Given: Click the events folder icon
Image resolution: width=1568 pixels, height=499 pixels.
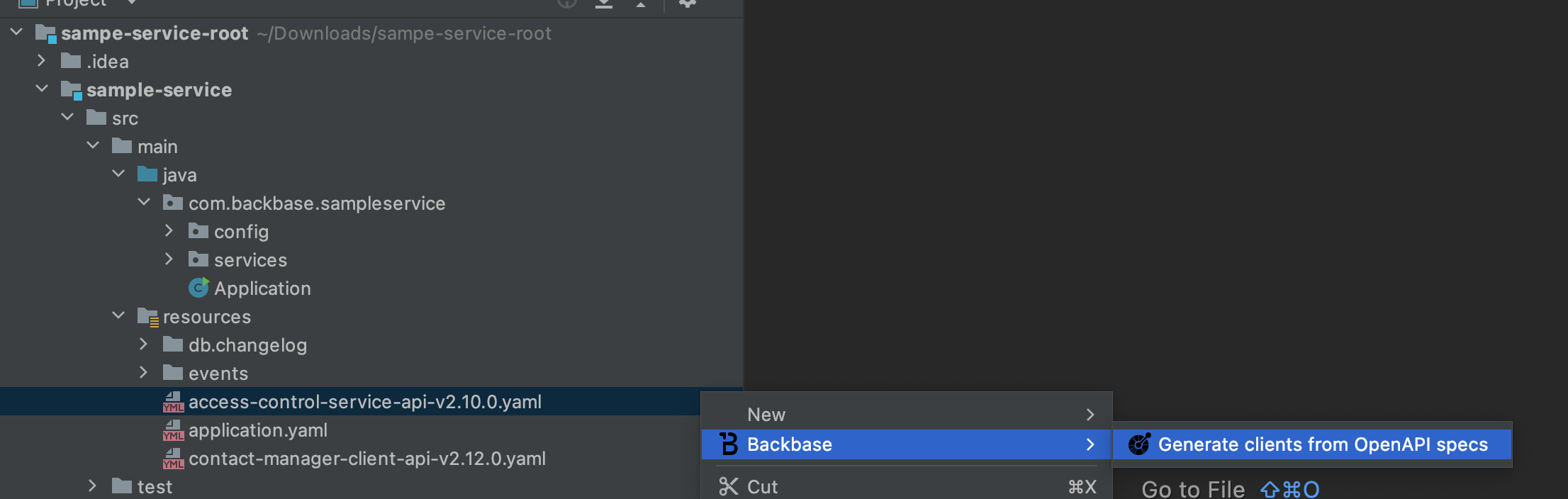Looking at the screenshot, I should (x=173, y=373).
